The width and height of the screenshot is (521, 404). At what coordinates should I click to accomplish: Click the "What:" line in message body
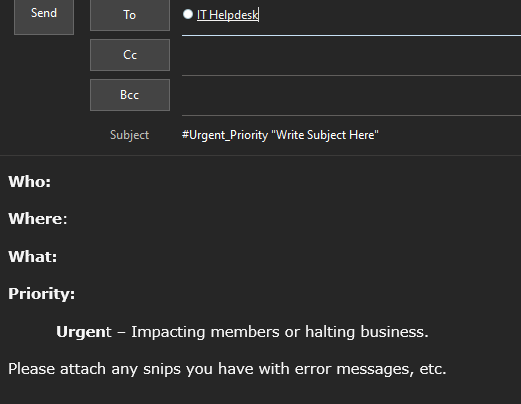click(33, 257)
